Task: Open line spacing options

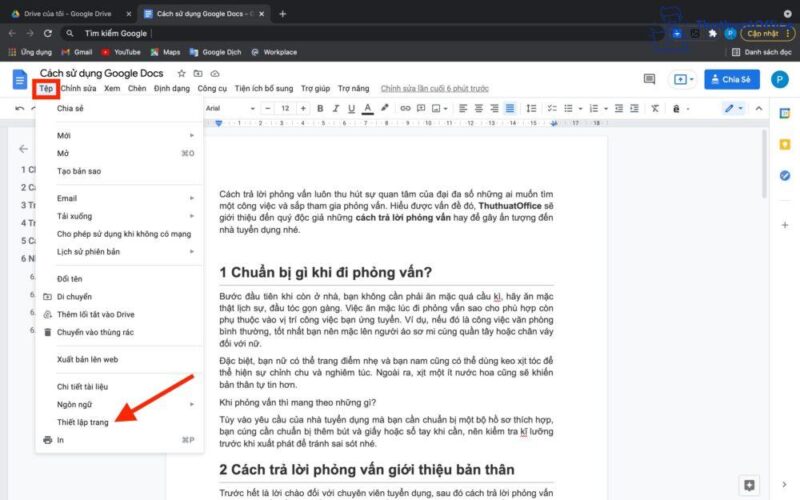Action: (531, 108)
